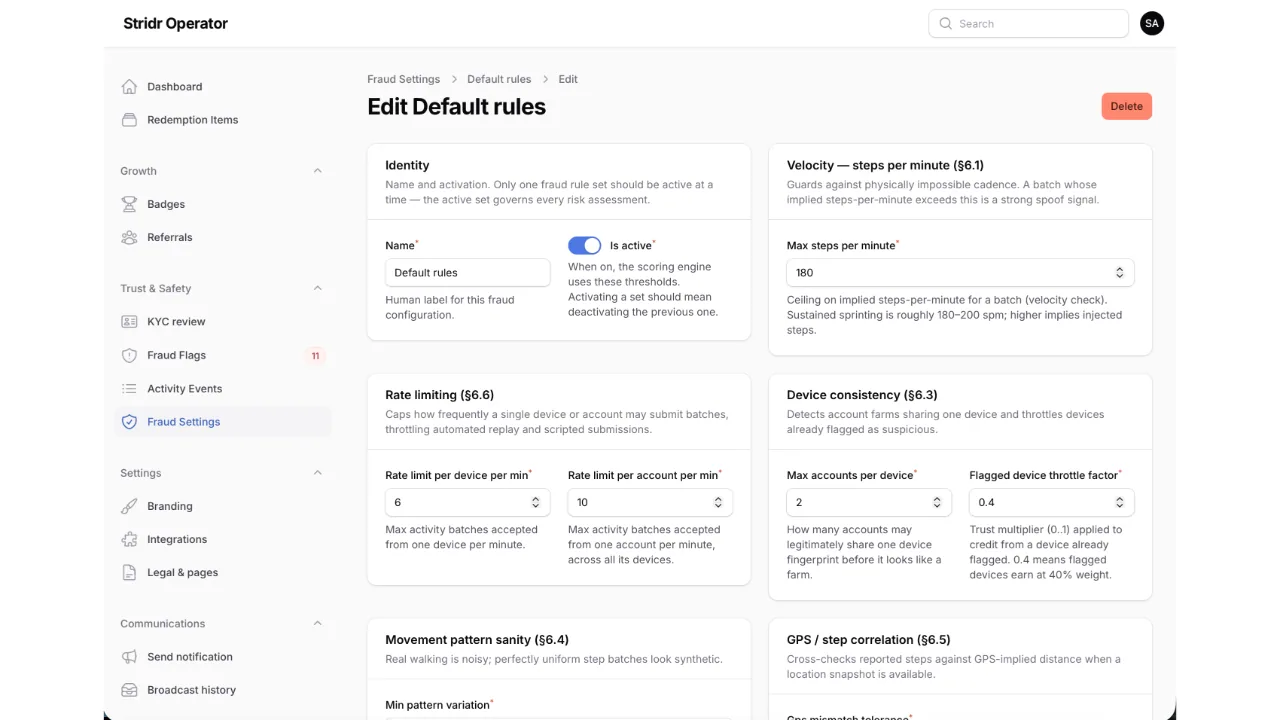
Task: Click the KYC review ID card icon
Action: coord(129,322)
